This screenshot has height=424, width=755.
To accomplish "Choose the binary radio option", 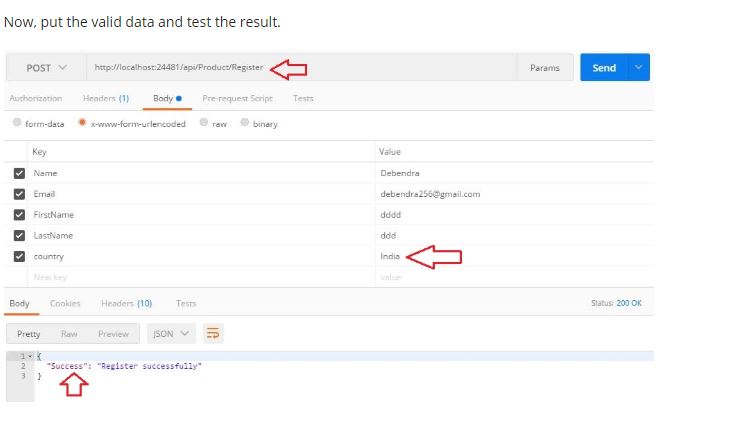I will pyautogui.click(x=245, y=123).
